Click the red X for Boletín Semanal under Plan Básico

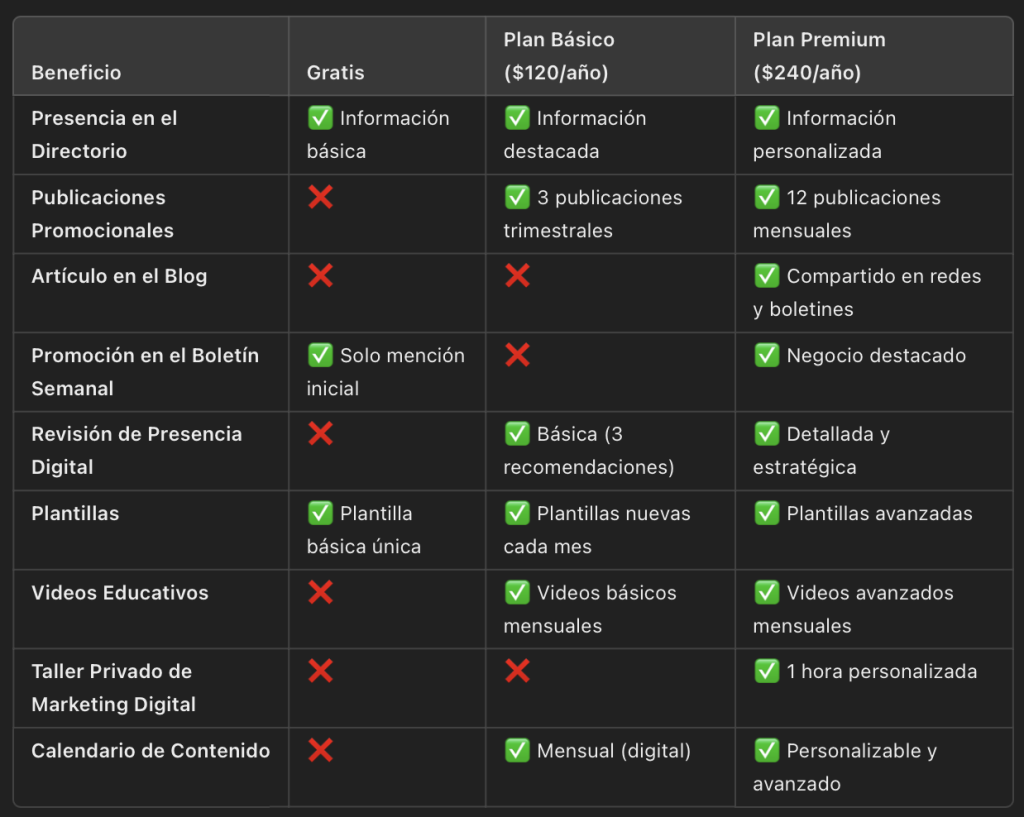(517, 355)
